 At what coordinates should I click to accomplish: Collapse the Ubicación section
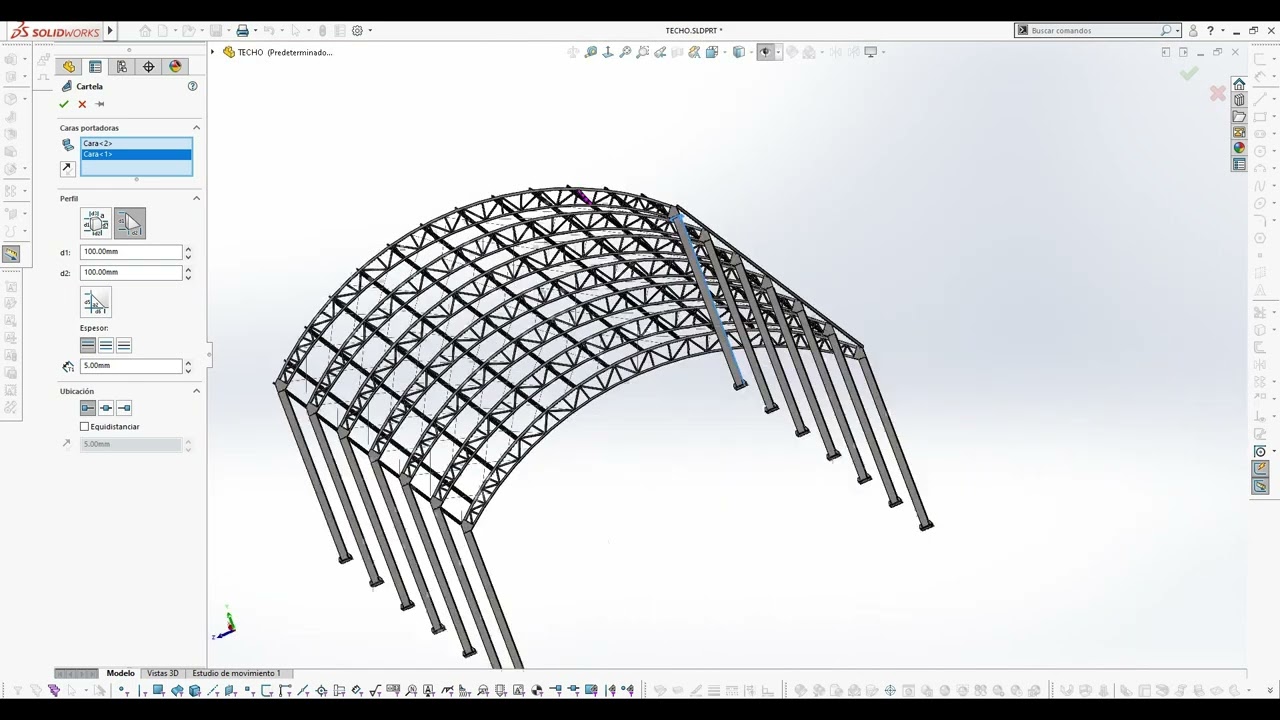pyautogui.click(x=196, y=391)
